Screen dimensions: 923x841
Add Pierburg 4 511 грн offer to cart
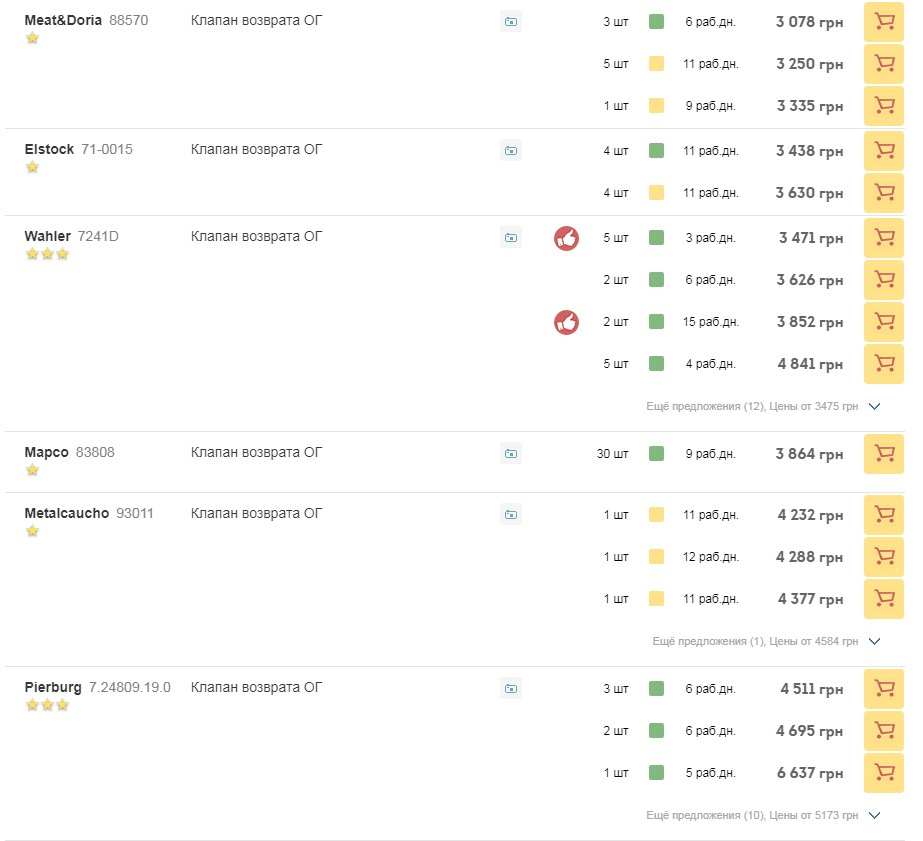coord(883,689)
